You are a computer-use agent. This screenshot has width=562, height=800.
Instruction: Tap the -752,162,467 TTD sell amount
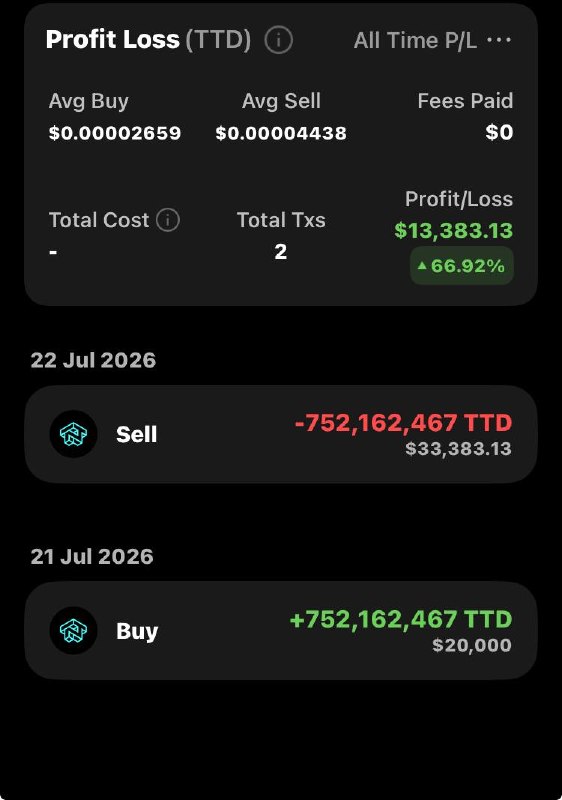[403, 423]
